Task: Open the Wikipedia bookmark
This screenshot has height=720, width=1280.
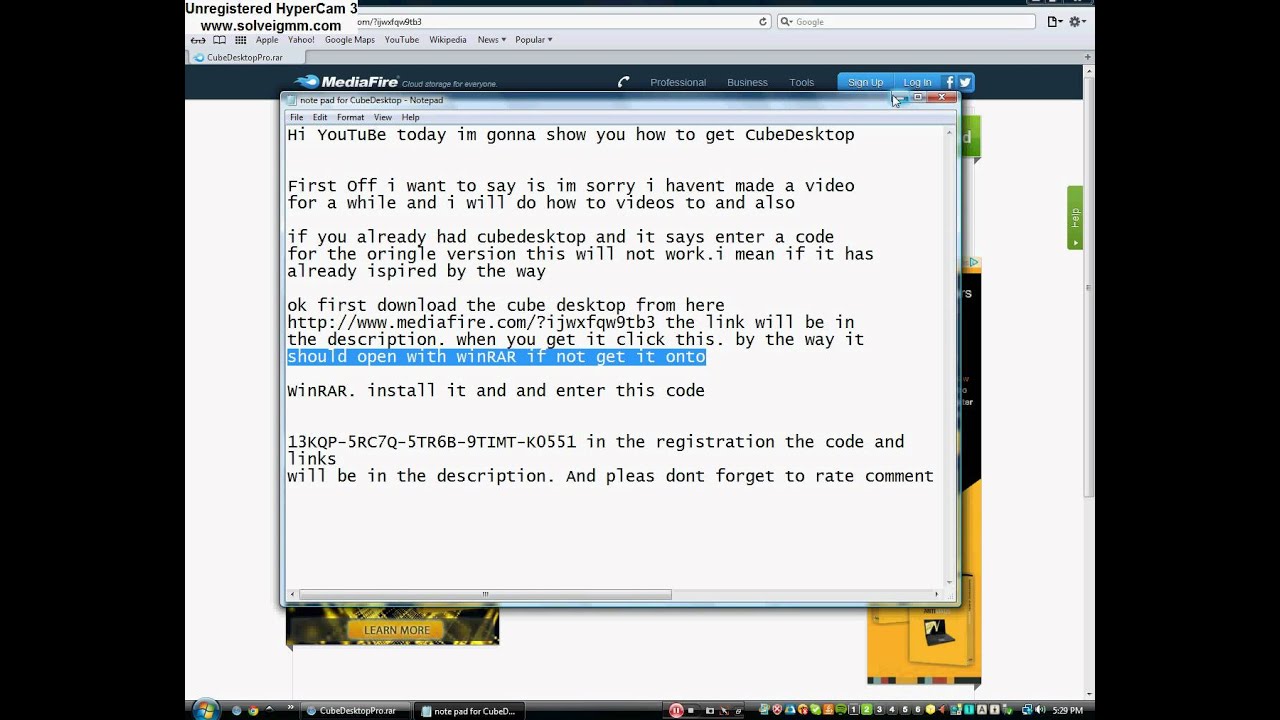Action: 448,40
